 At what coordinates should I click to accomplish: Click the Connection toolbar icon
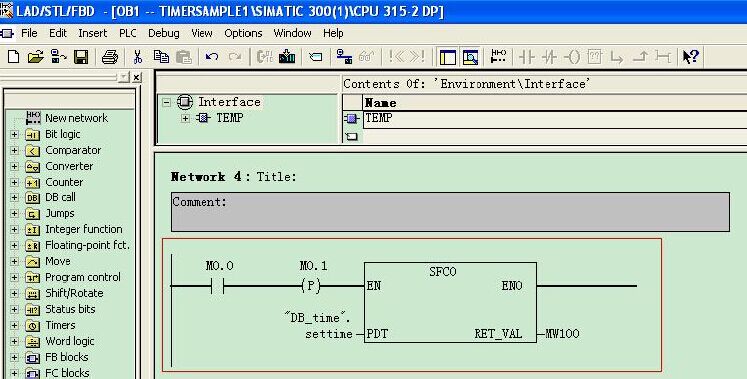point(663,58)
